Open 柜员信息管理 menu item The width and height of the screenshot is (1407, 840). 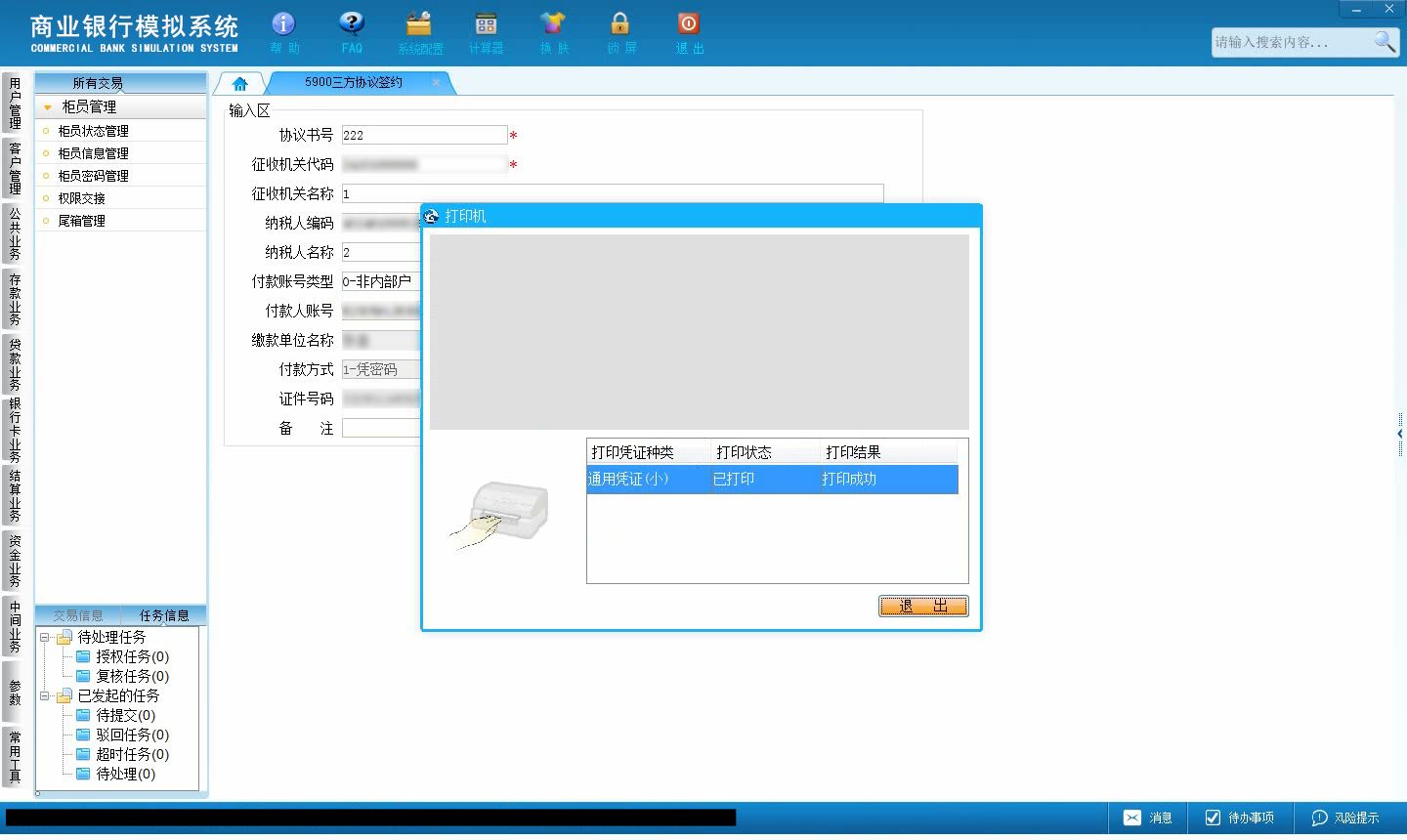[93, 153]
